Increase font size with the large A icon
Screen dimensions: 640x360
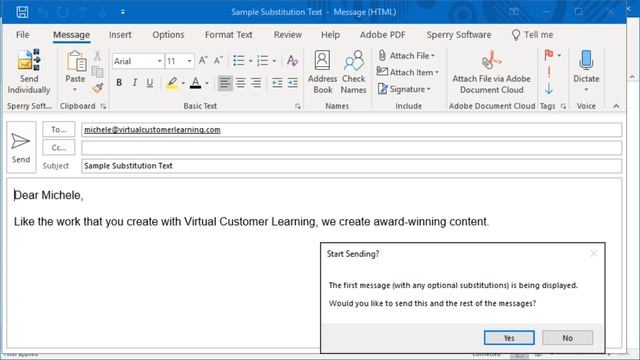(203, 61)
